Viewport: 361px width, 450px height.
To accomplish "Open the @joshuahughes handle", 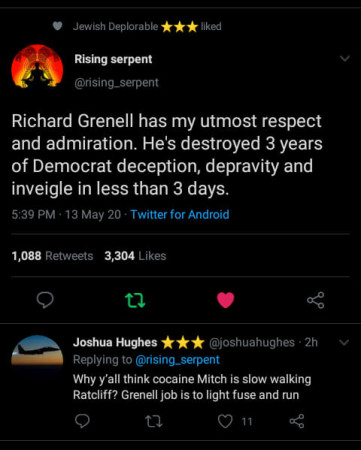I will point(252,342).
